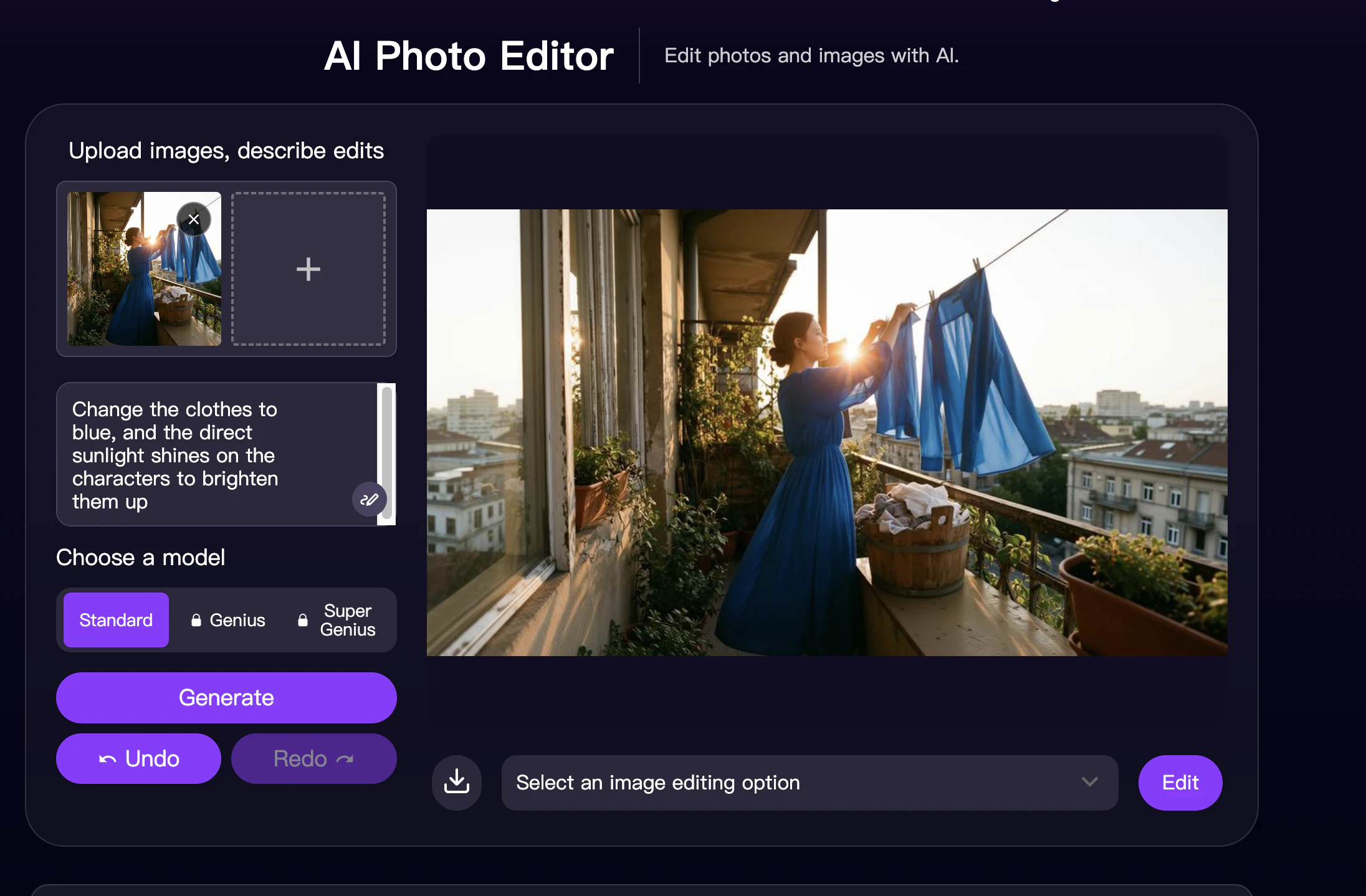
Task: Choose the Super Genius model
Action: coord(347,620)
